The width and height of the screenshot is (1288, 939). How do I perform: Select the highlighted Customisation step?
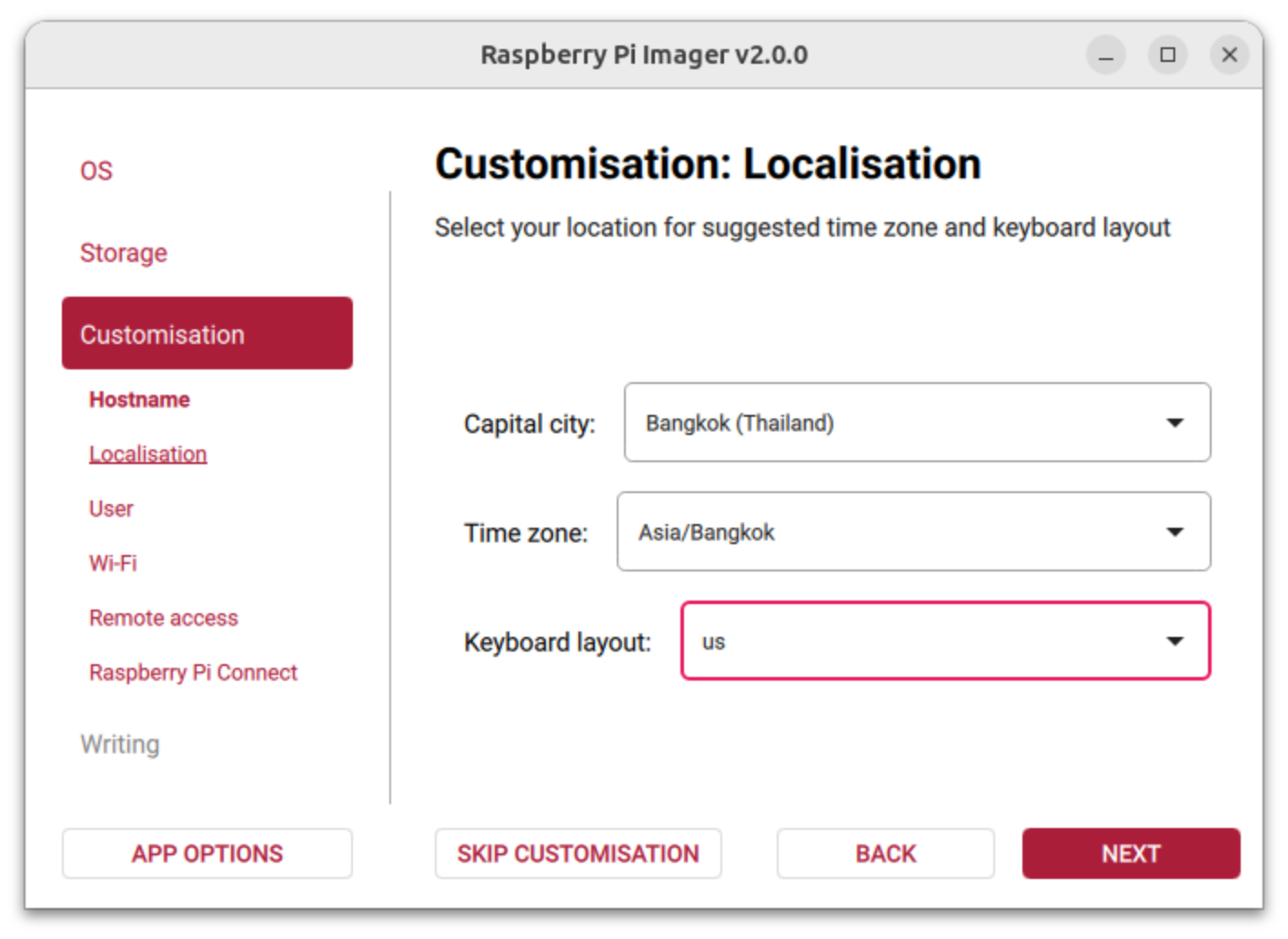pyautogui.click(x=207, y=333)
